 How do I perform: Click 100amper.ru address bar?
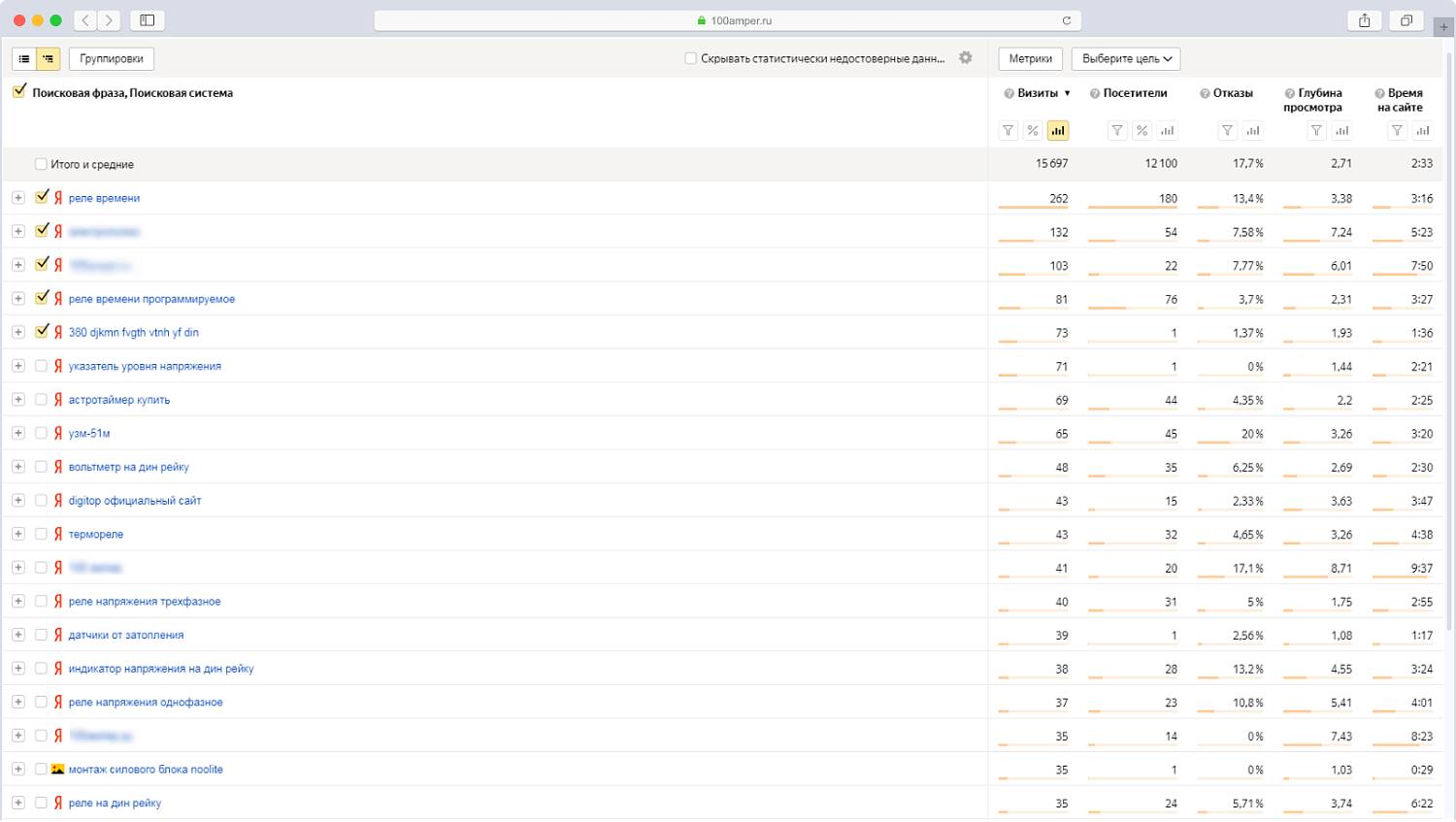pos(728,20)
